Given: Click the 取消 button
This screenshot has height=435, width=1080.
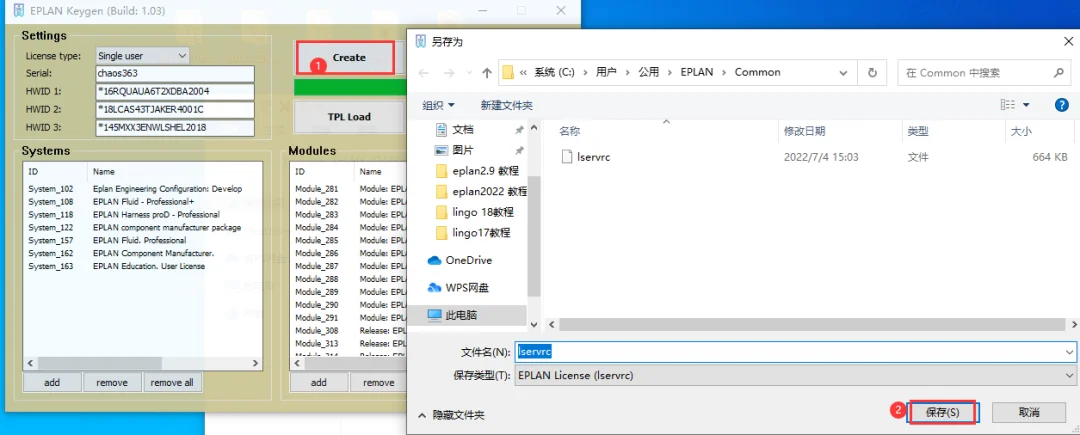Looking at the screenshot, I should pos(1028,412).
